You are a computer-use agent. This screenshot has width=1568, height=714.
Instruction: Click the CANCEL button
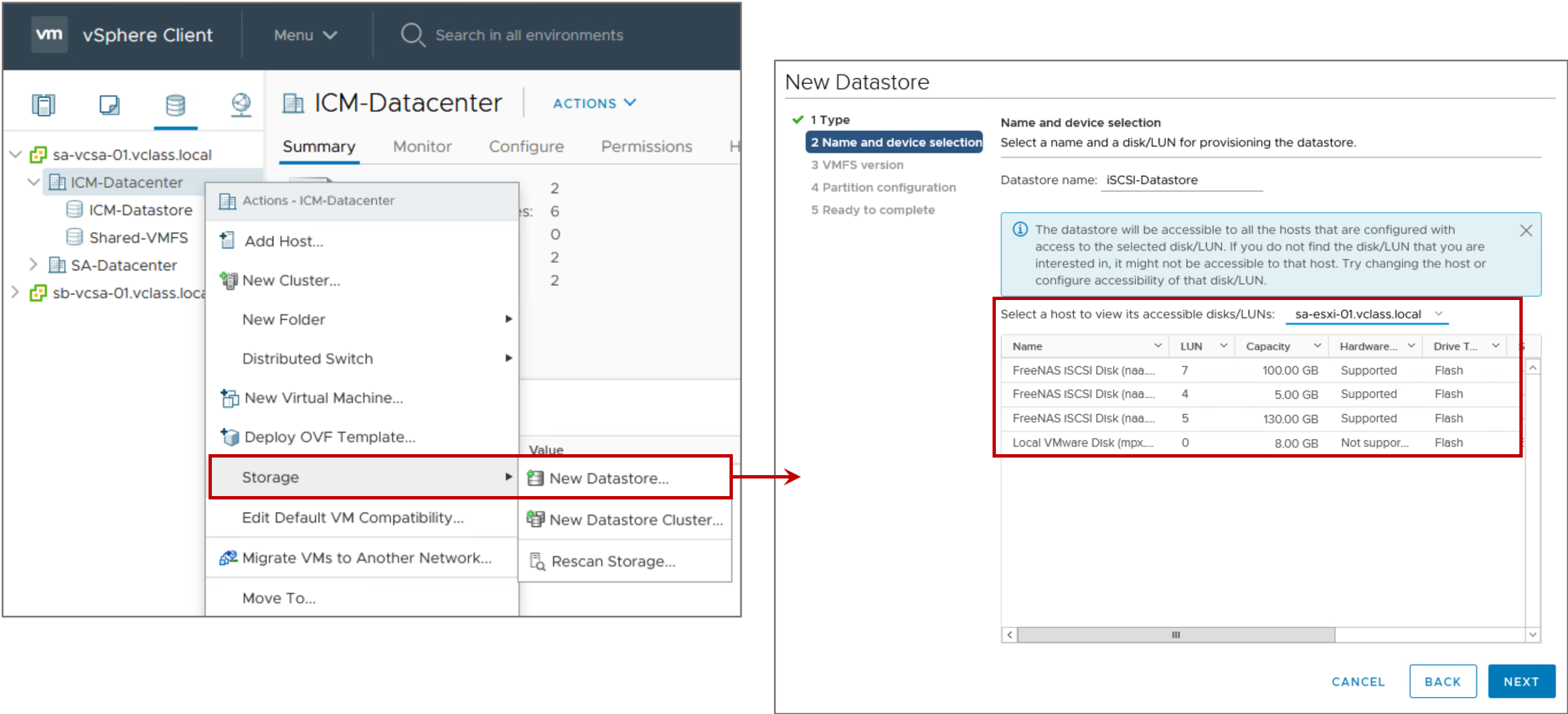point(1358,681)
